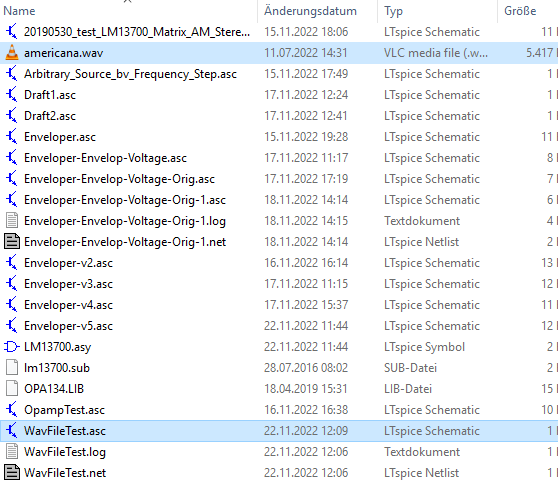
Task: Select file name americana.wav
Action: point(63,53)
